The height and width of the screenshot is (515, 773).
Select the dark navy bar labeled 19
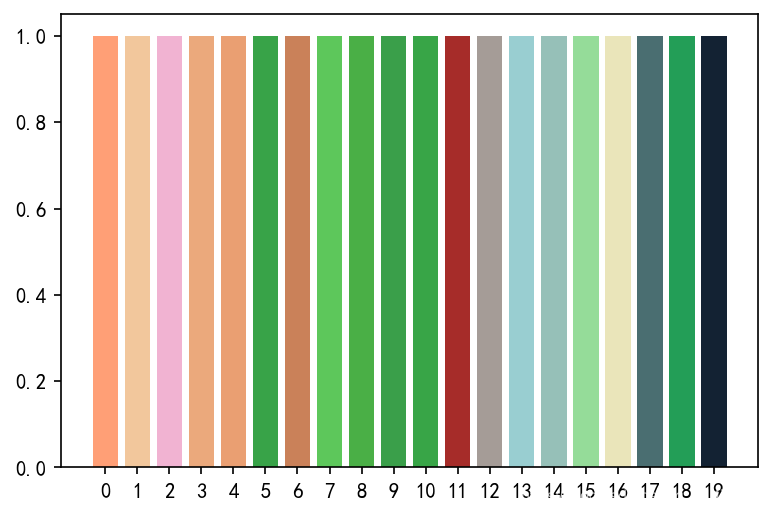[x=714, y=251]
